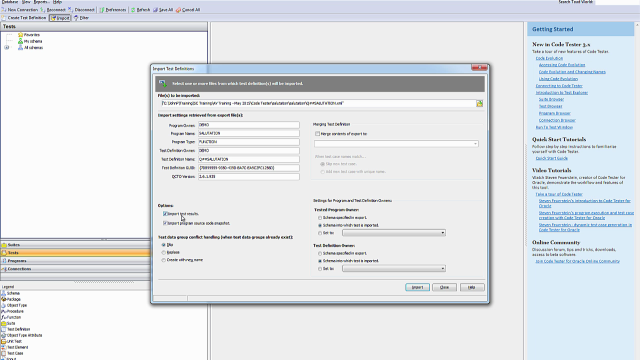This screenshot has height=360, width=640.
Task: Click the Test Case legend icon
Action: 4,353
